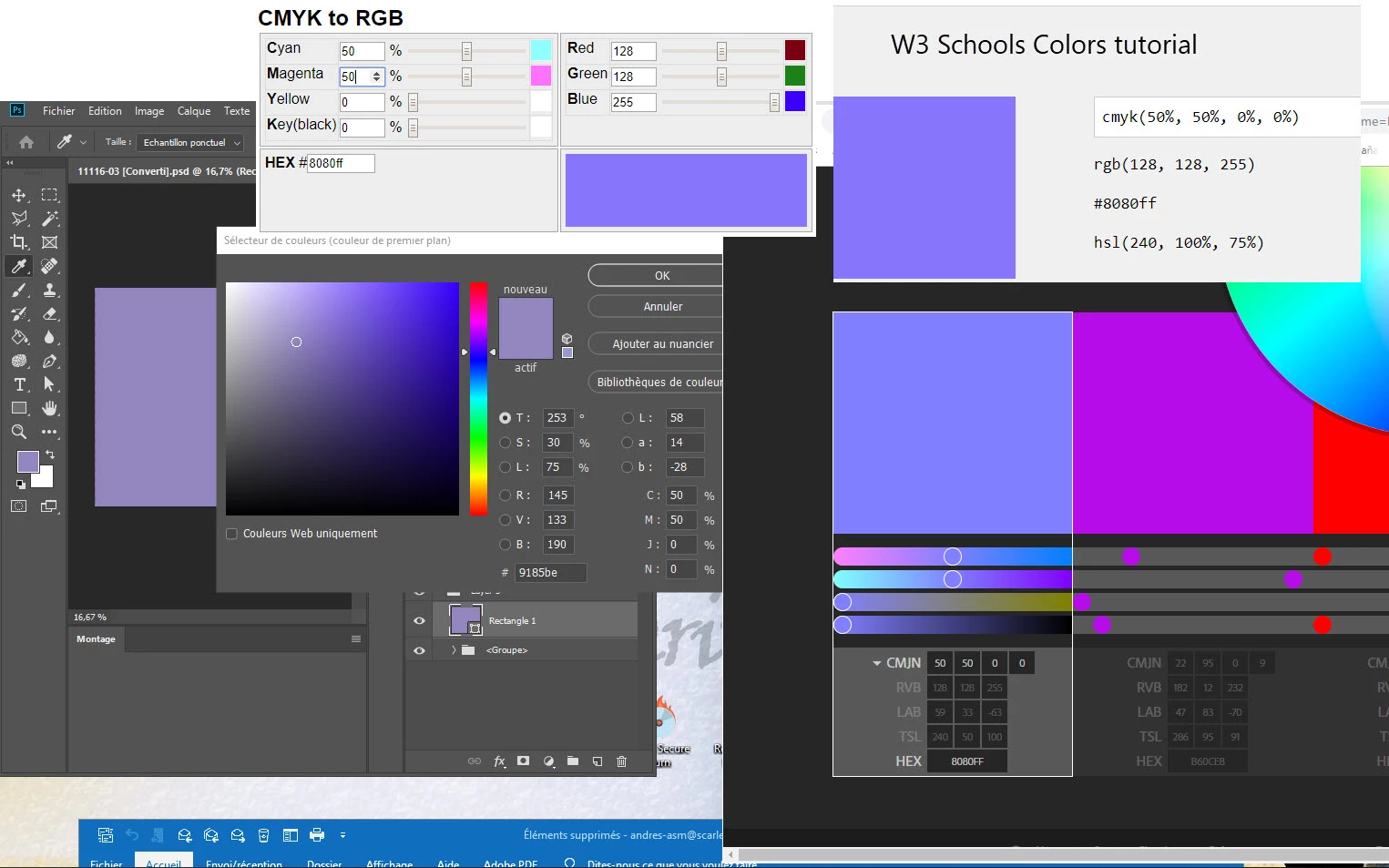Click the Photoshop Home icon

pyautogui.click(x=26, y=142)
